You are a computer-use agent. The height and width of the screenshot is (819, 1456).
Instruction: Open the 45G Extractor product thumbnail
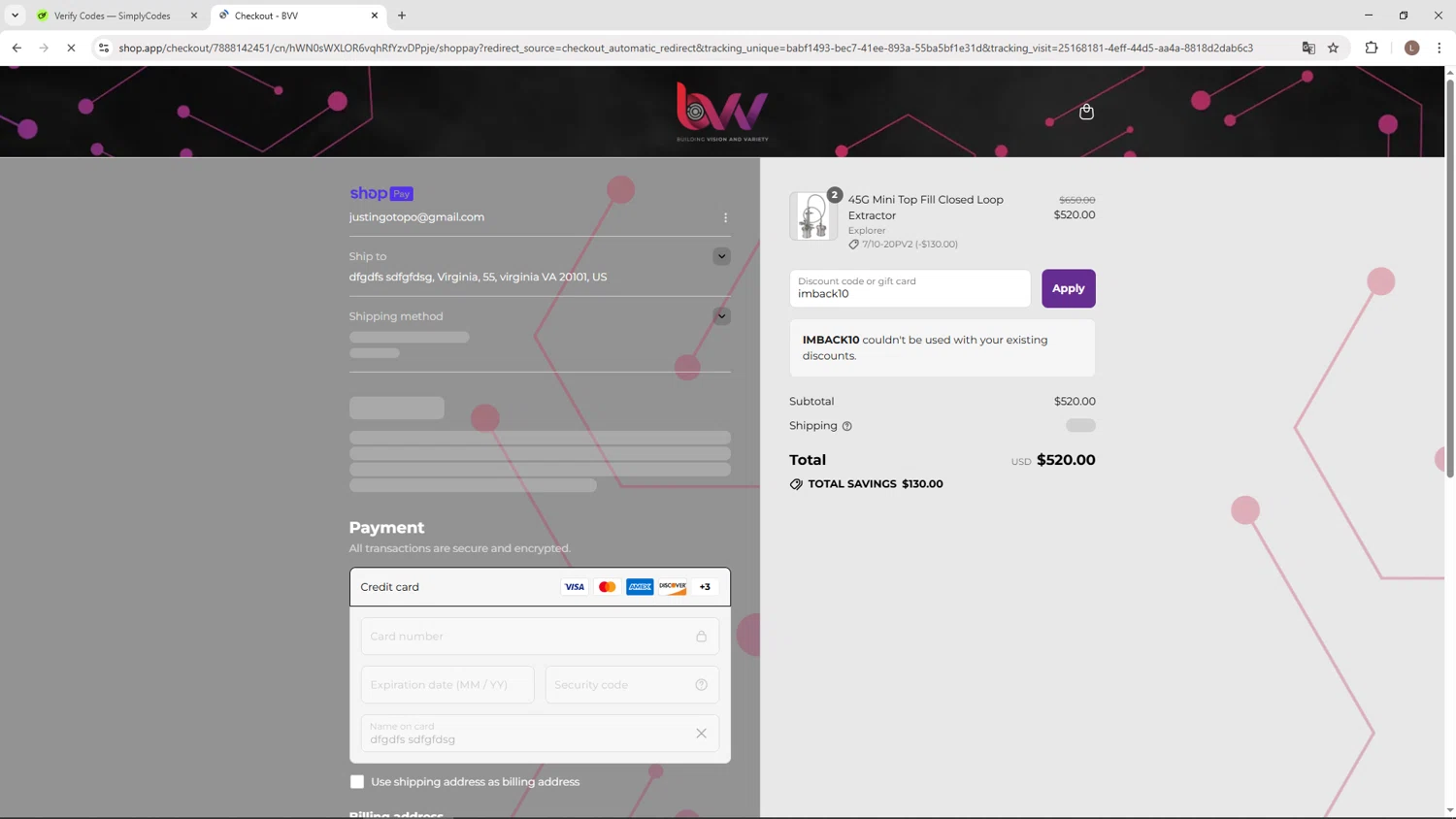[x=813, y=215]
